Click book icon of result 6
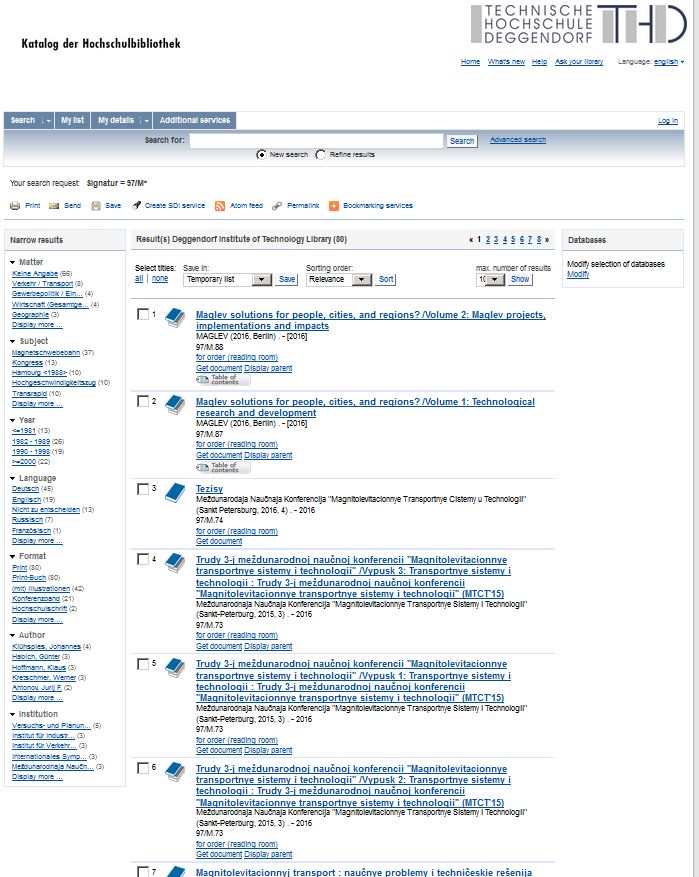 (175, 772)
